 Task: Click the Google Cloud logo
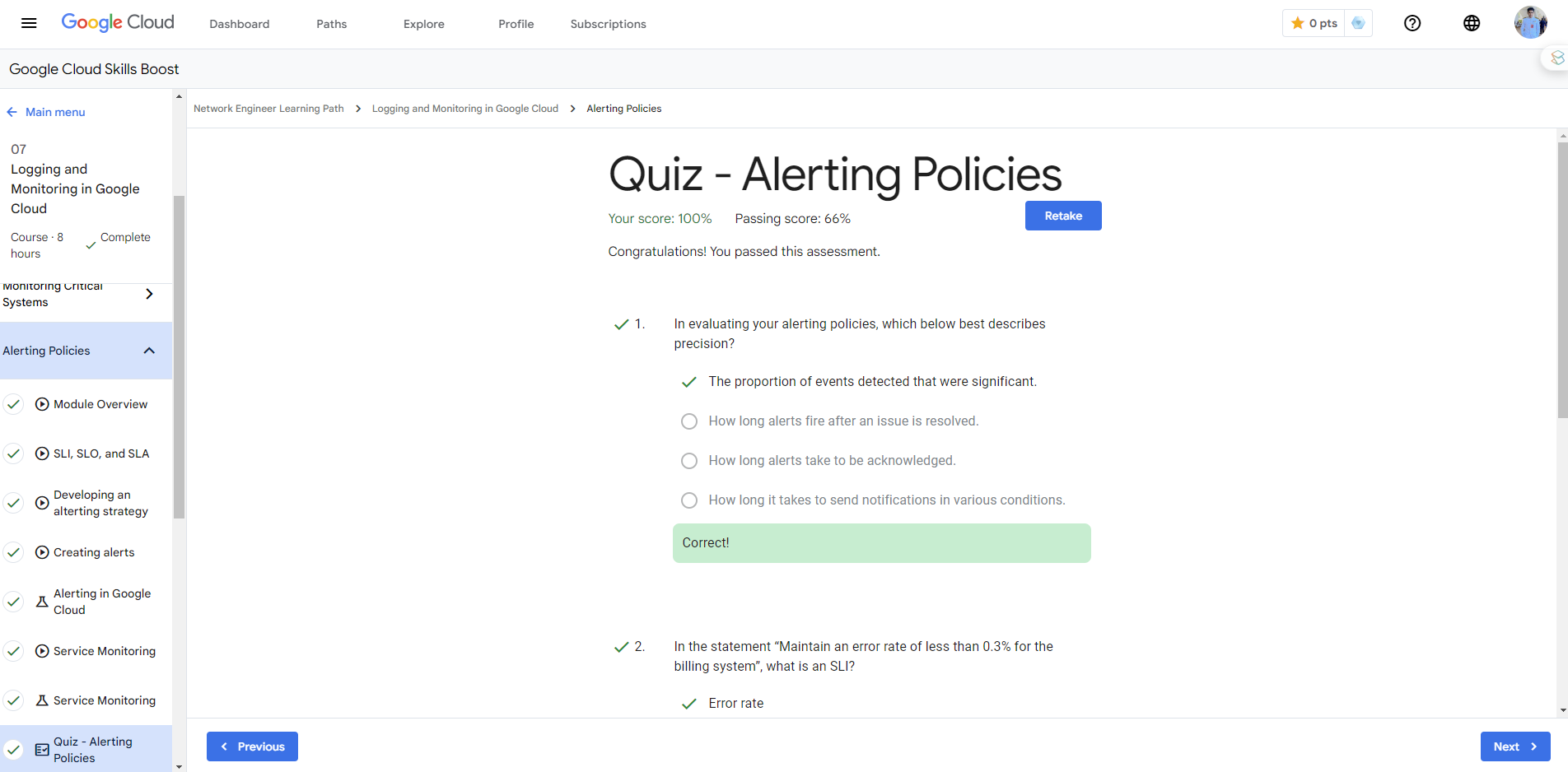(x=118, y=22)
